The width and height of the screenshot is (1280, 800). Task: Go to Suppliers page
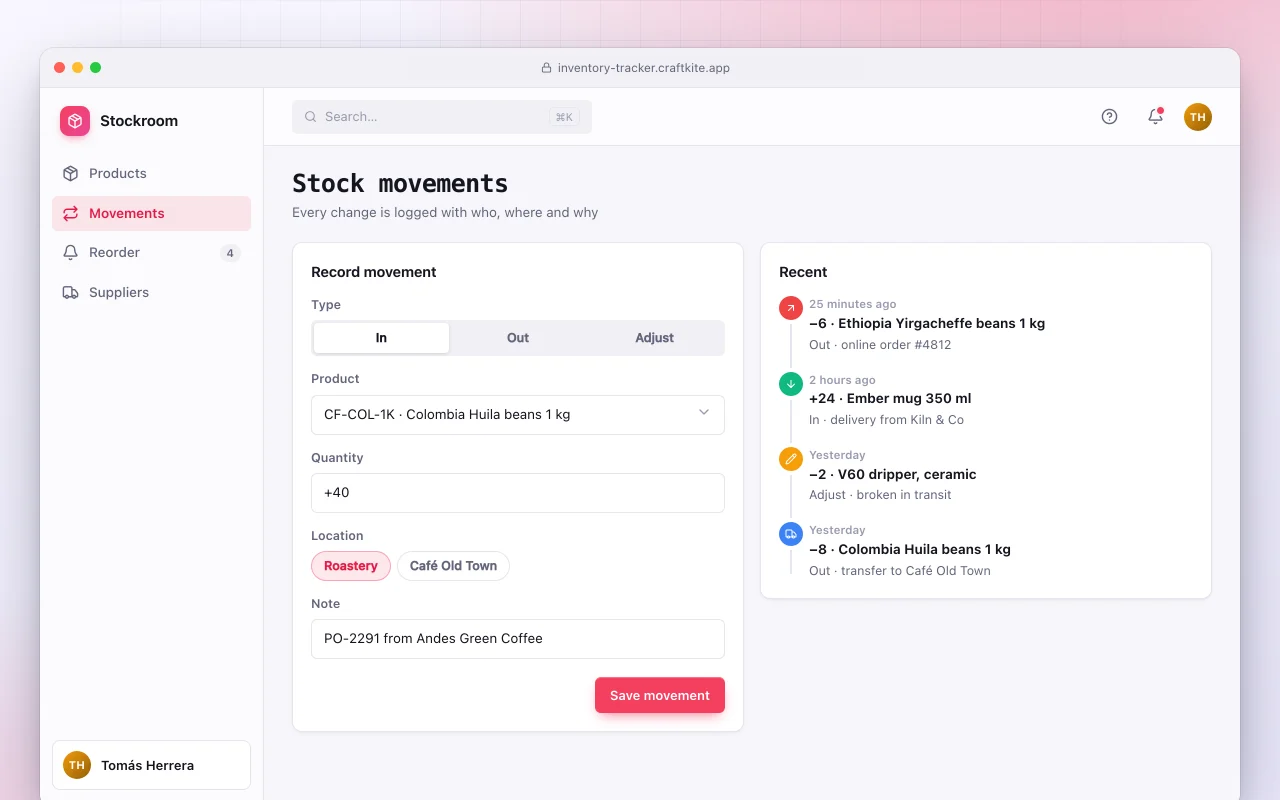tap(151, 293)
